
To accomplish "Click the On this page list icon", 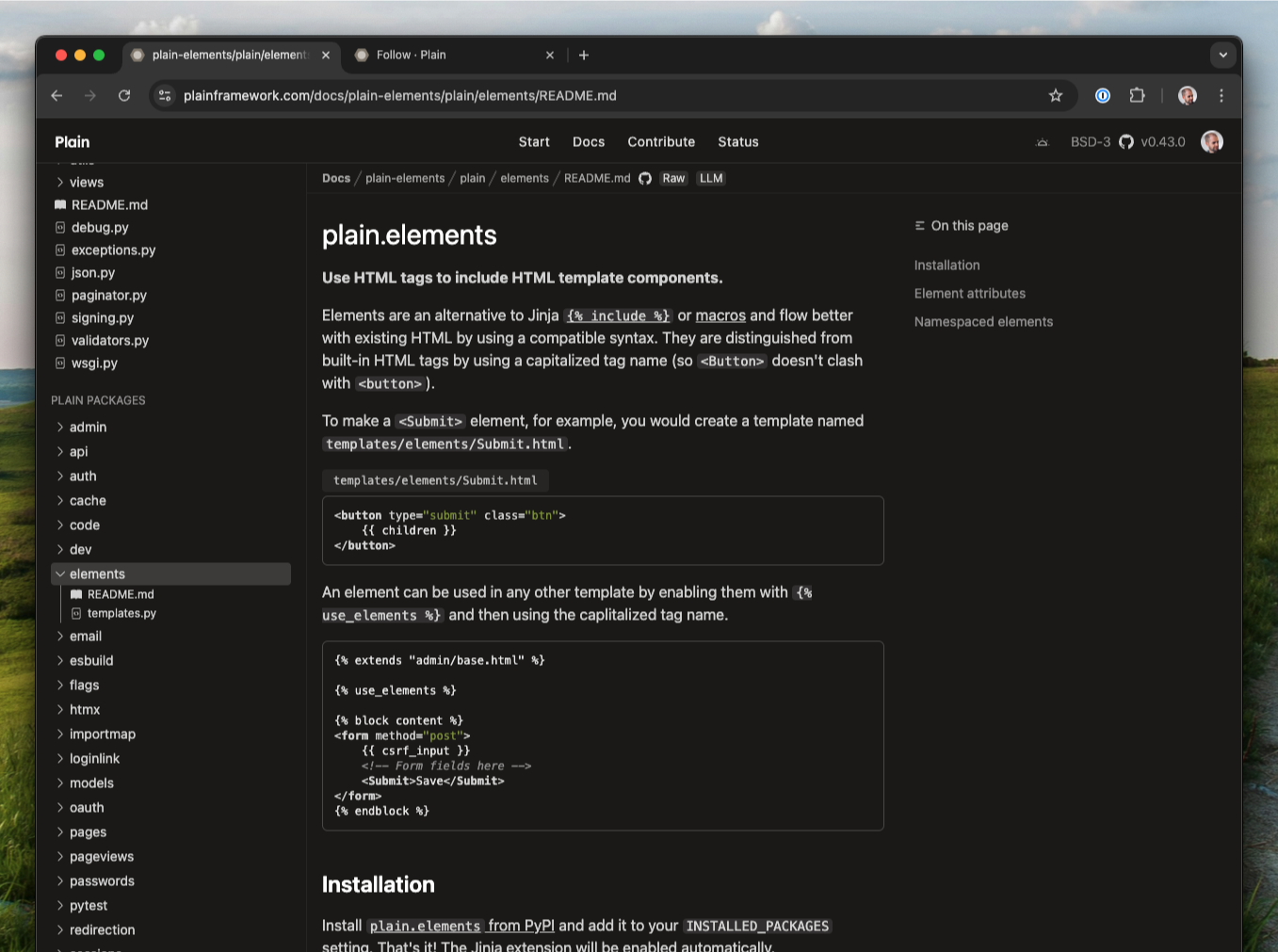I will (920, 225).
